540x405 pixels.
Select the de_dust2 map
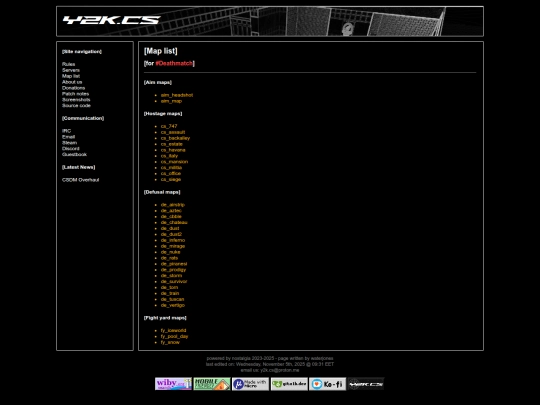click(171, 234)
